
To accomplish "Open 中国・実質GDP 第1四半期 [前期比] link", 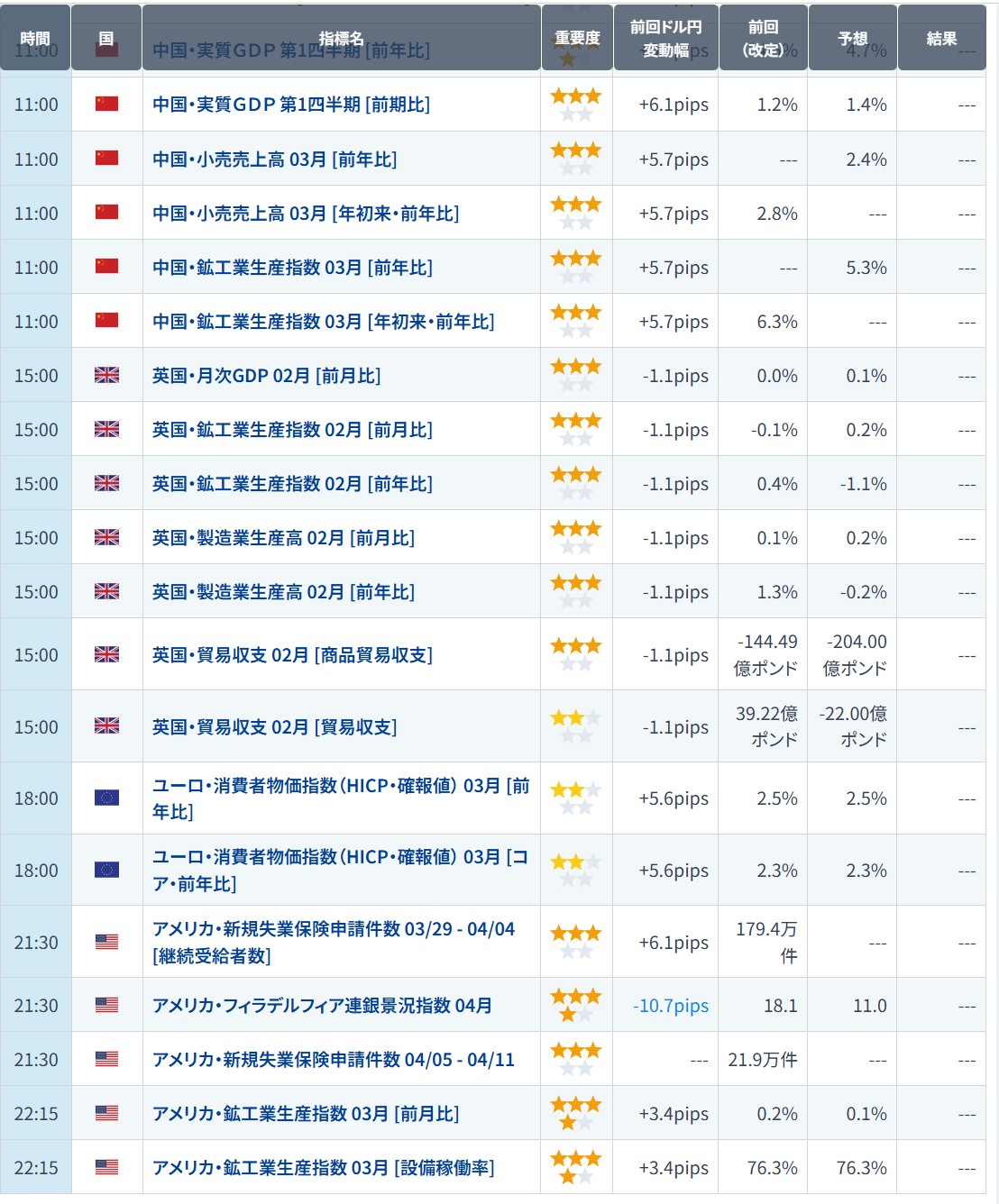I will click(291, 105).
